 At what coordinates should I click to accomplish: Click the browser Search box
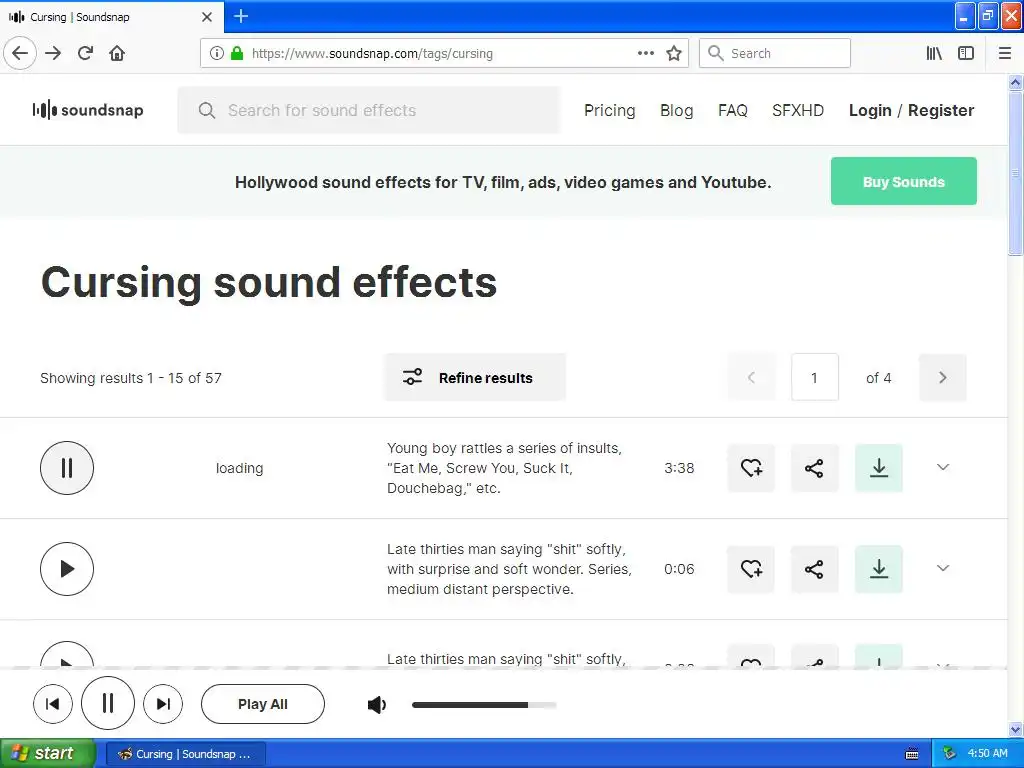point(775,53)
